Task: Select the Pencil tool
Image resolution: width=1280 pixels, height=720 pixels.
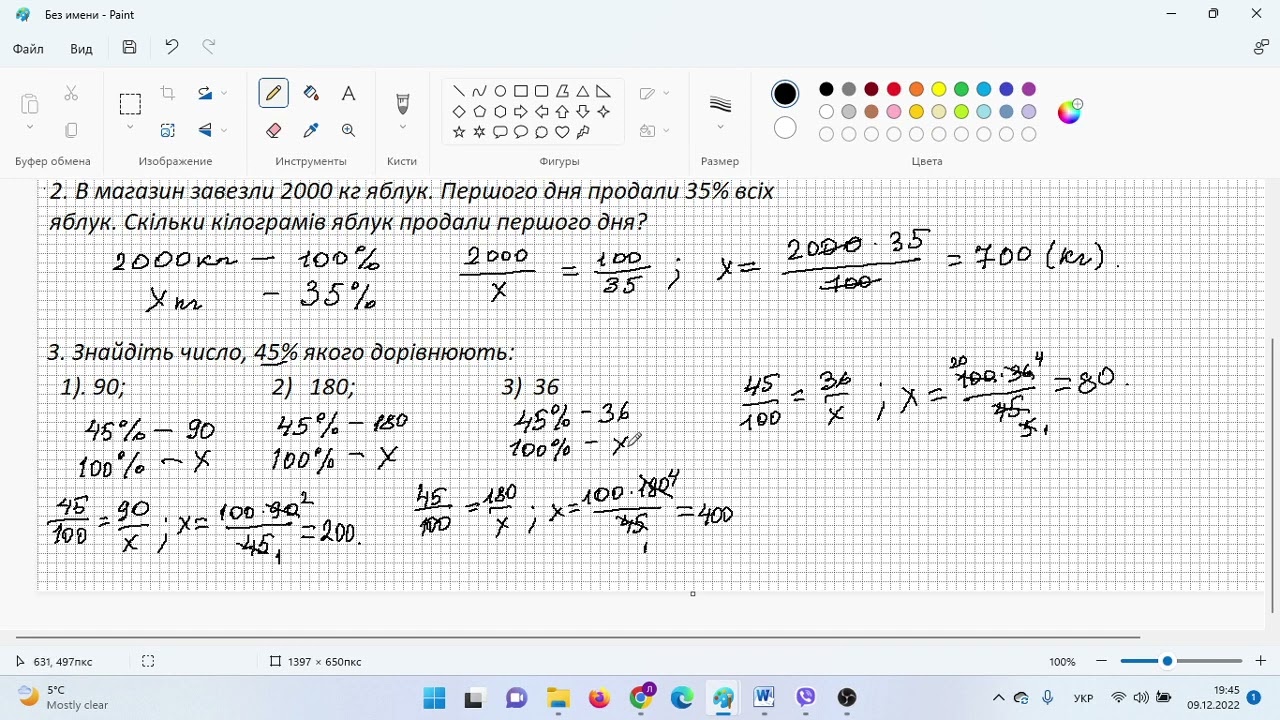Action: [x=273, y=93]
